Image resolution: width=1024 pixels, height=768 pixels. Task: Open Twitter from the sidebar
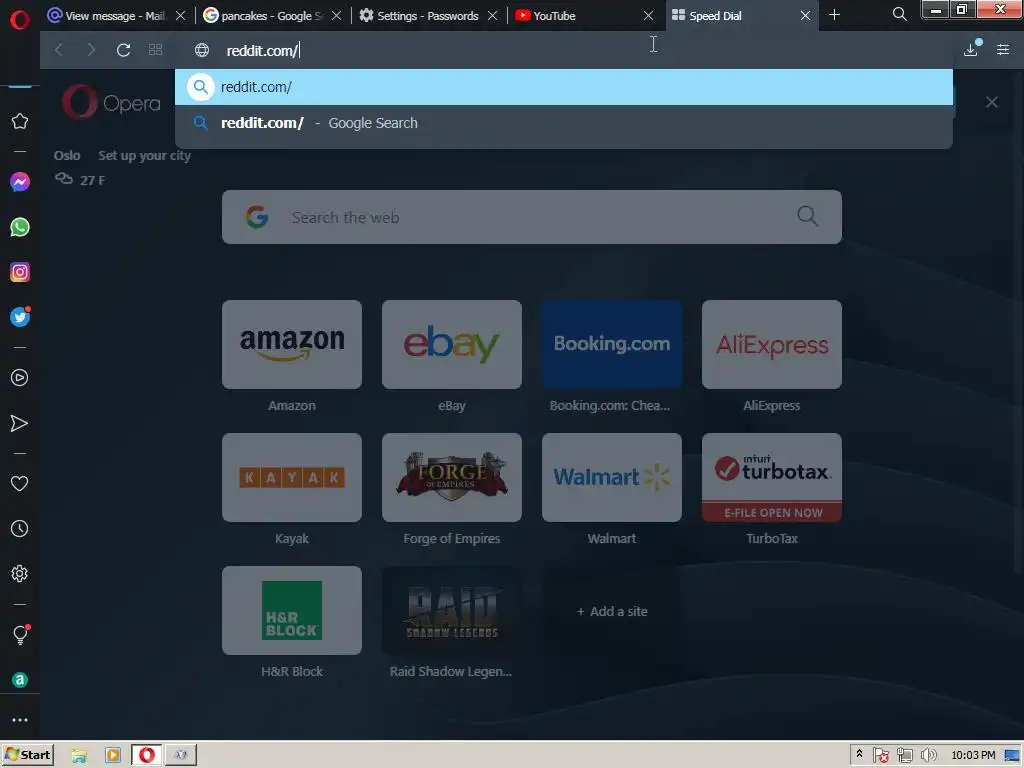pyautogui.click(x=20, y=317)
